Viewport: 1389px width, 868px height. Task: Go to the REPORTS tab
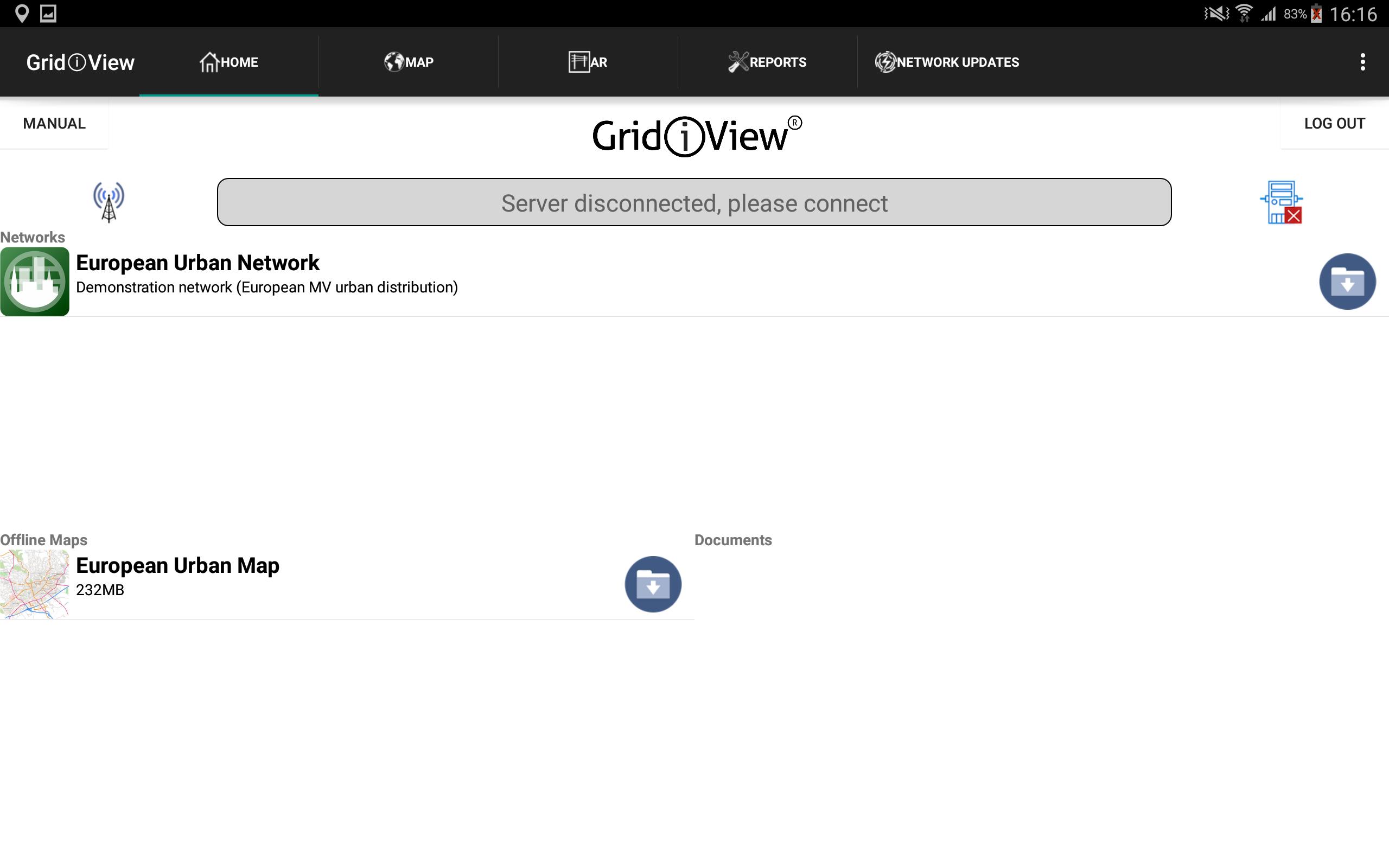(767, 62)
